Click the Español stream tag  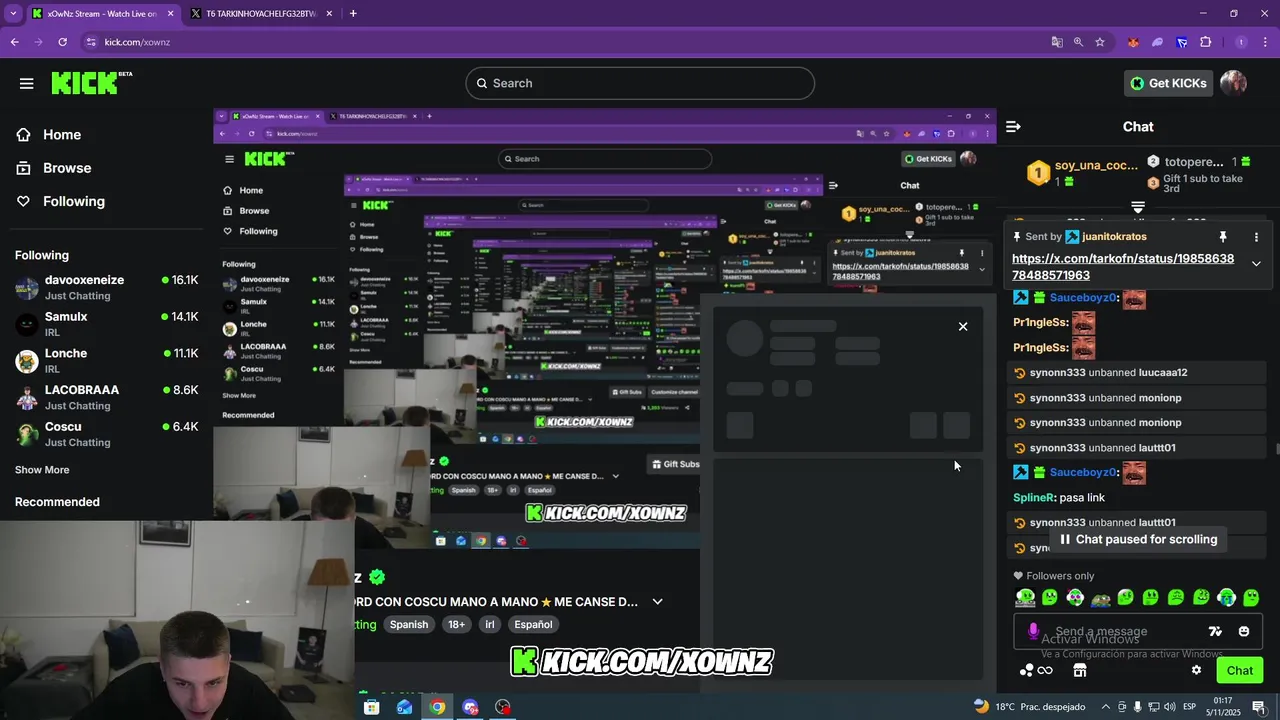click(x=533, y=624)
